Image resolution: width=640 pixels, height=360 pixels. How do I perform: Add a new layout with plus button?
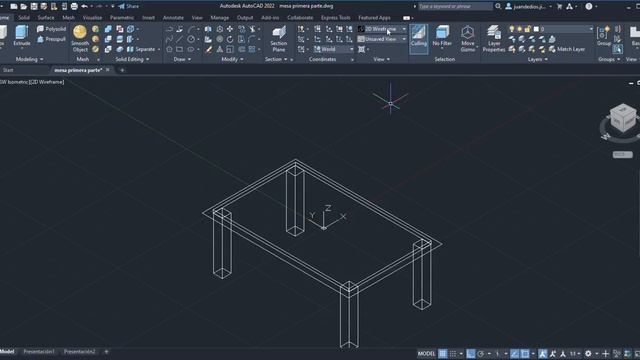tap(107, 352)
